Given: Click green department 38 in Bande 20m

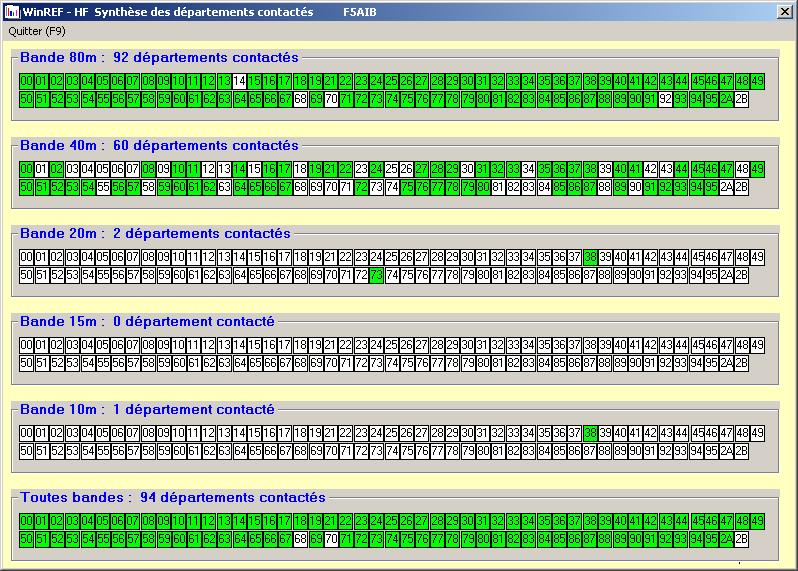Looking at the screenshot, I should coord(590,257).
